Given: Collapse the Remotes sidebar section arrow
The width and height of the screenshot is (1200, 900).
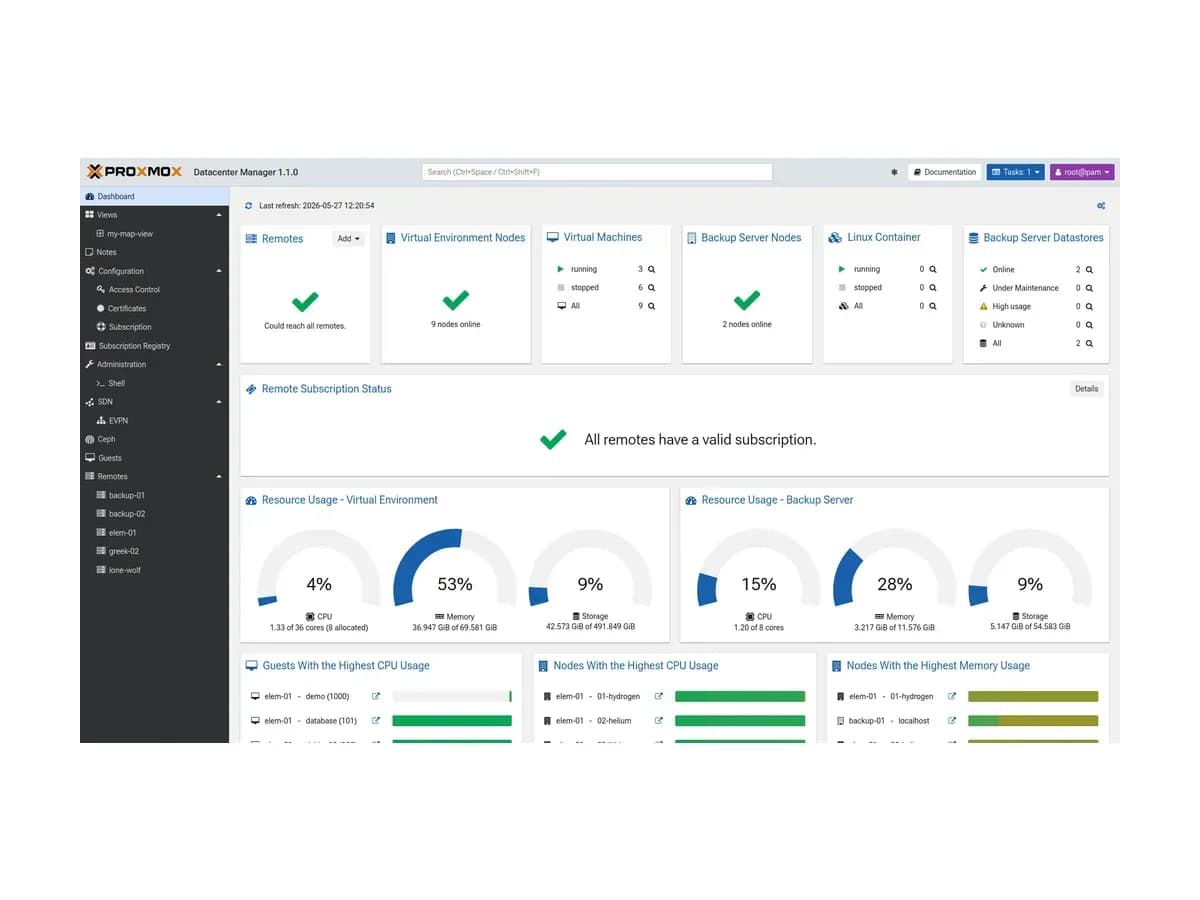Looking at the screenshot, I should (x=219, y=477).
